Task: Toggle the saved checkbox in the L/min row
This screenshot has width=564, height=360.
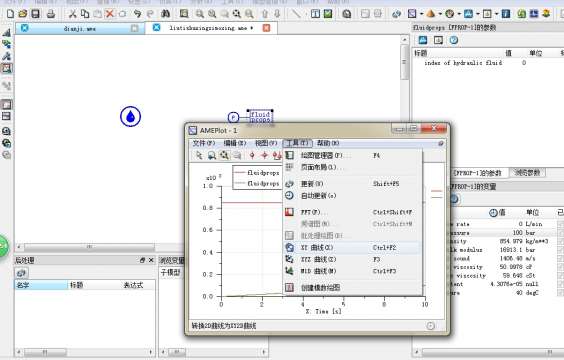Action: tap(560, 224)
